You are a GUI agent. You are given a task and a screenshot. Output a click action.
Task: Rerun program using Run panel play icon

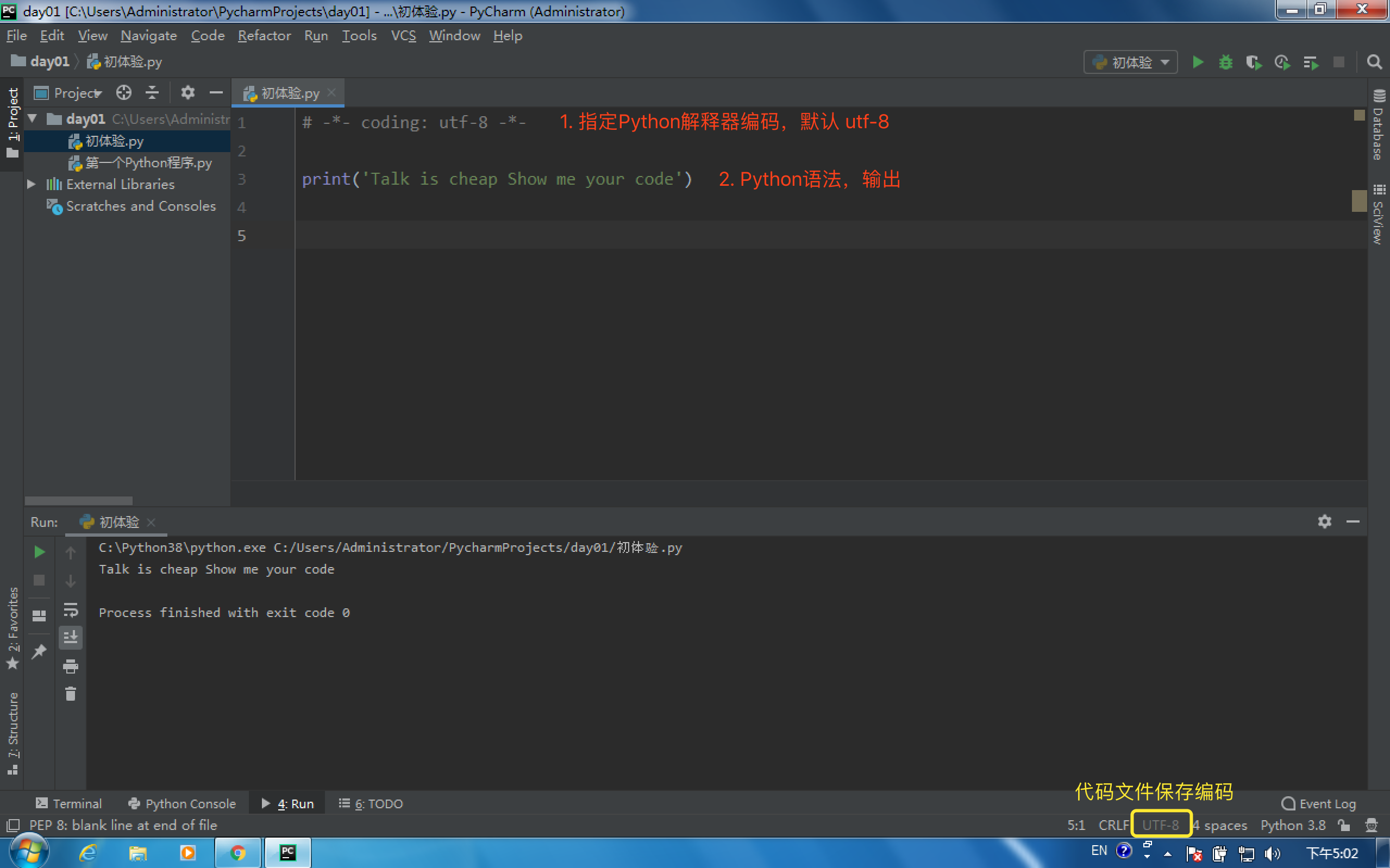39,552
